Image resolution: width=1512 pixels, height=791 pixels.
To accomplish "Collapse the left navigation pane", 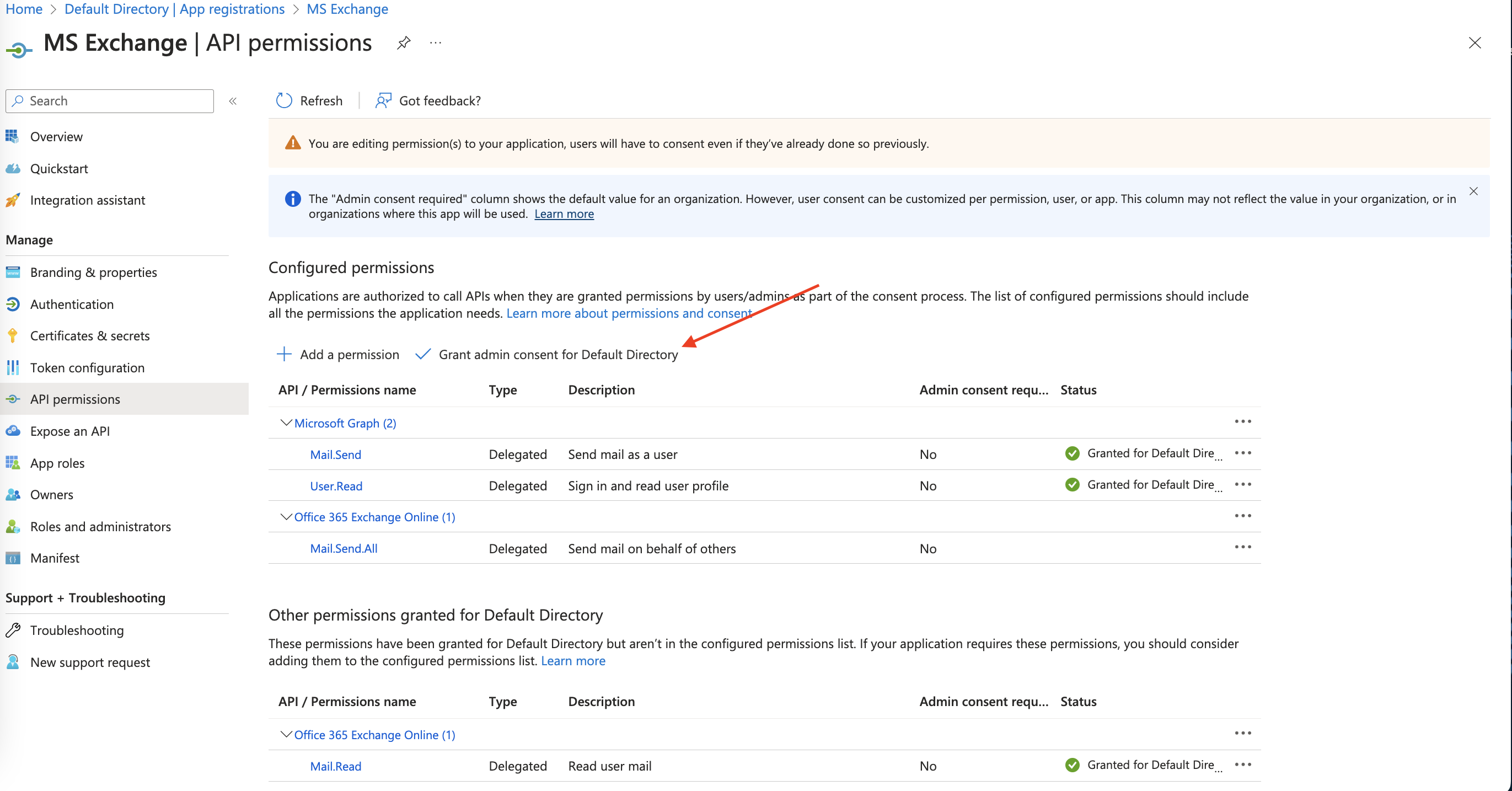I will point(233,100).
